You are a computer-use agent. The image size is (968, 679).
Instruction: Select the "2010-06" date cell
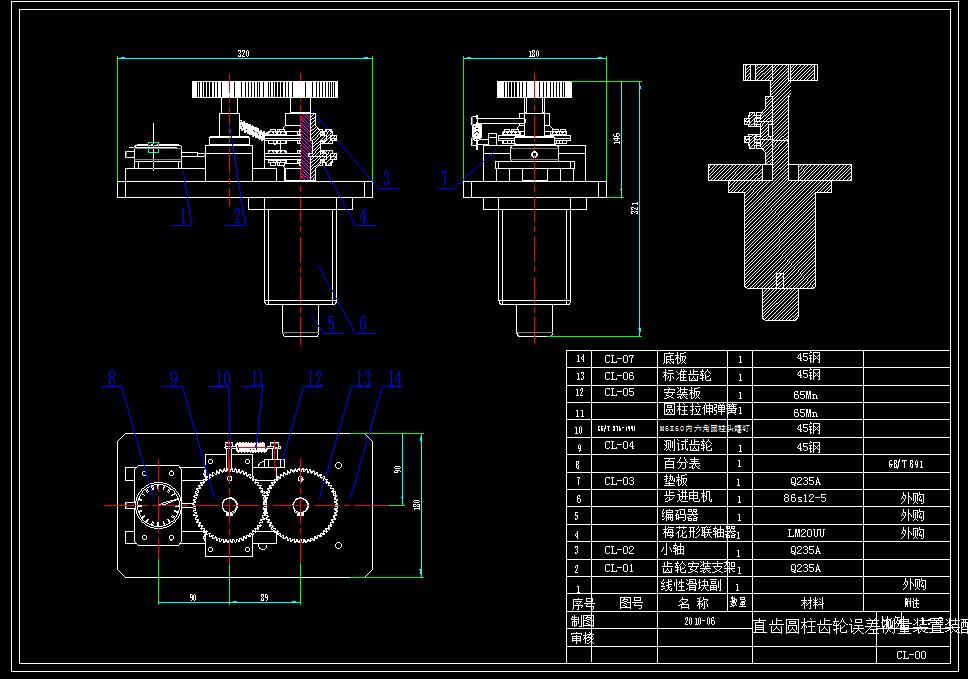coord(699,622)
